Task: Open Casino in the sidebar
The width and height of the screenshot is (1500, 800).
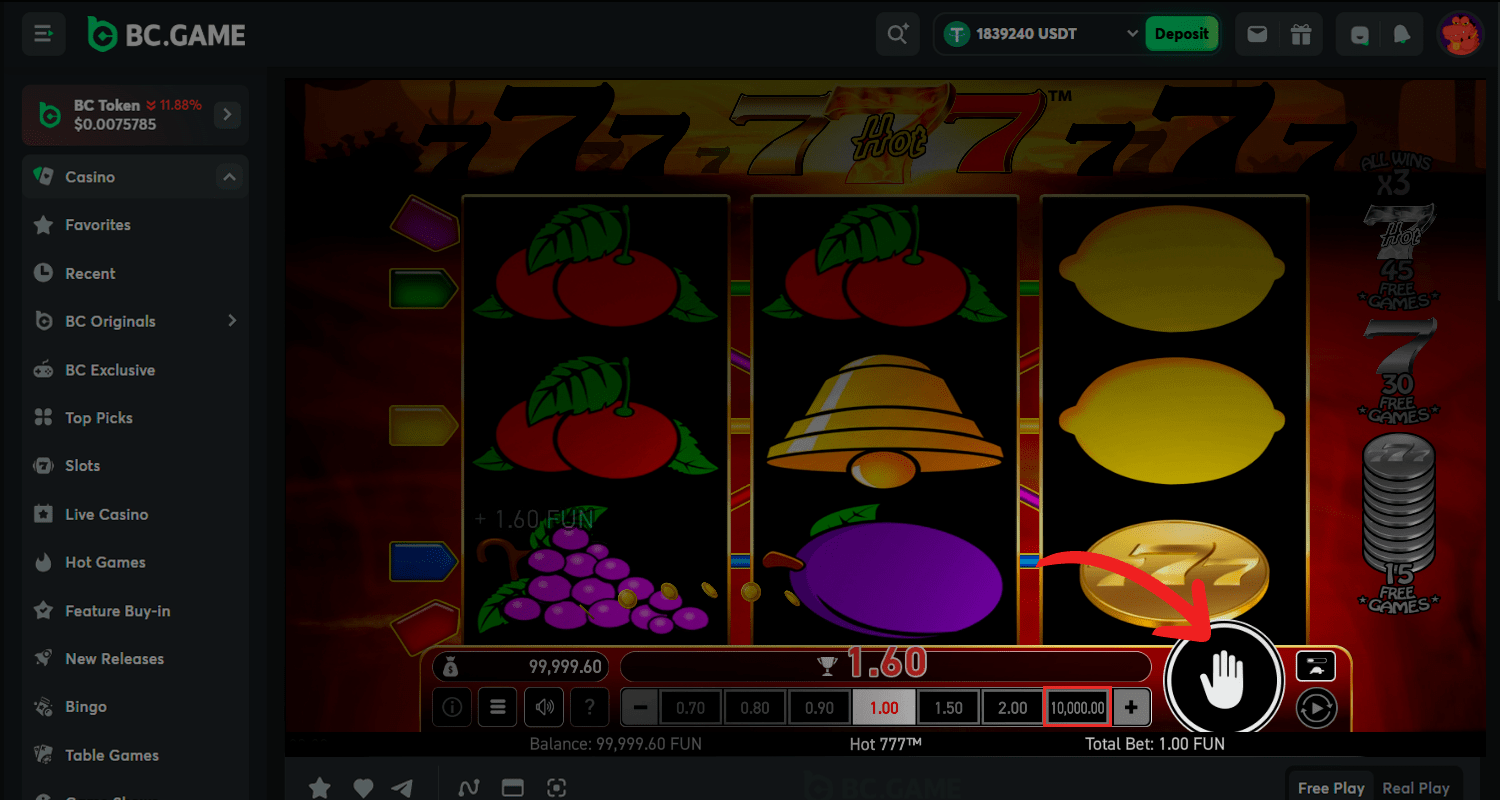Action: coord(135,177)
